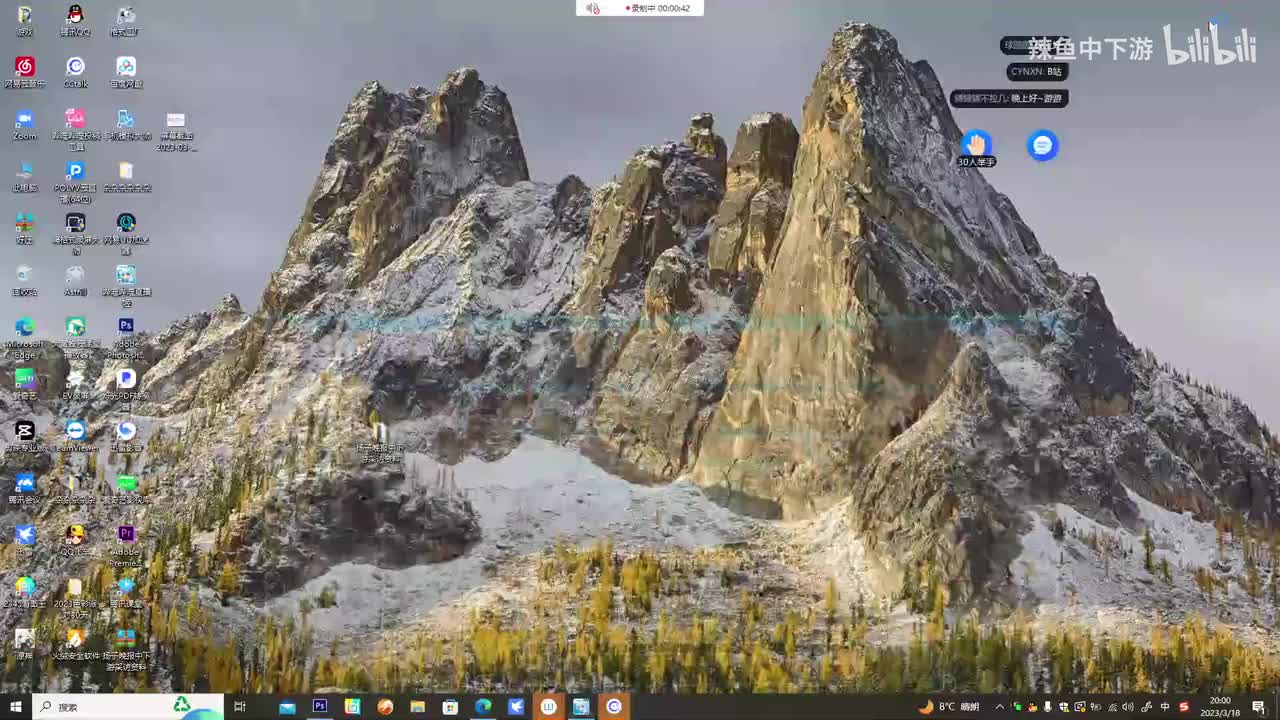Launch the CapCut (剪映专业版) shortcut
This screenshot has height=720, width=1280.
25,436
